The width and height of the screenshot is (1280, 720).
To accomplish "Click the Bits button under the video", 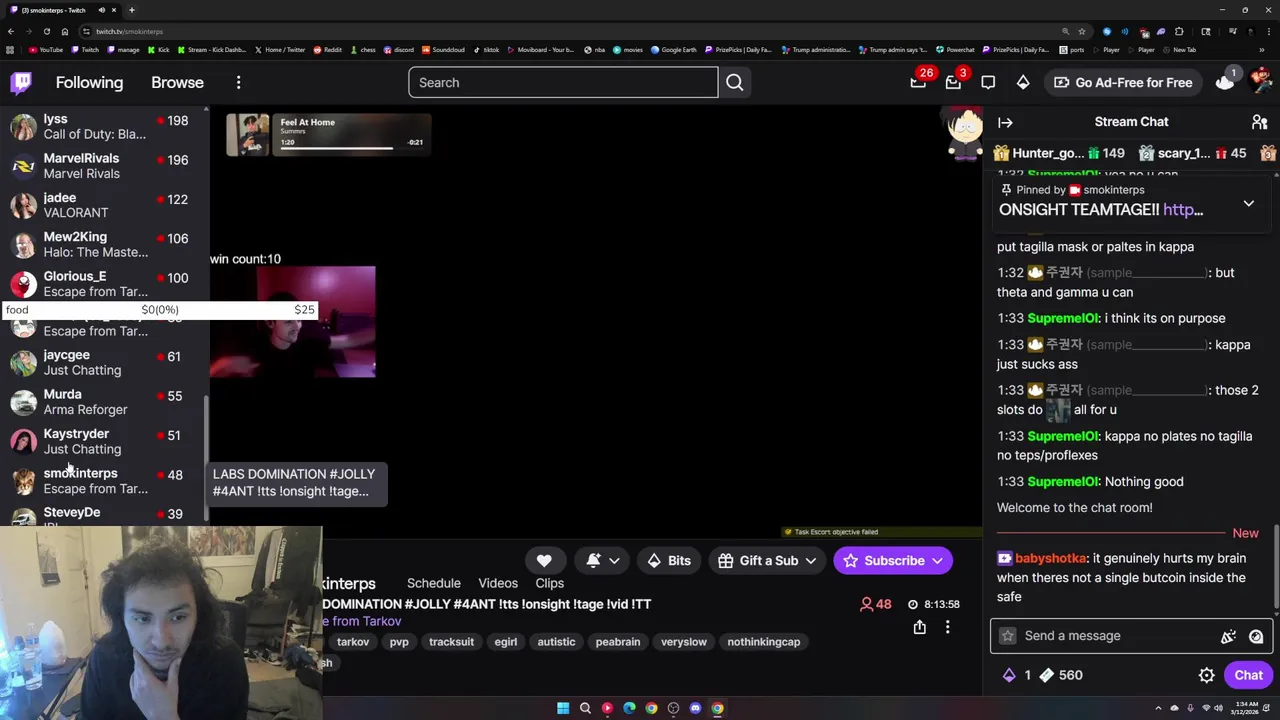I will click(667, 560).
